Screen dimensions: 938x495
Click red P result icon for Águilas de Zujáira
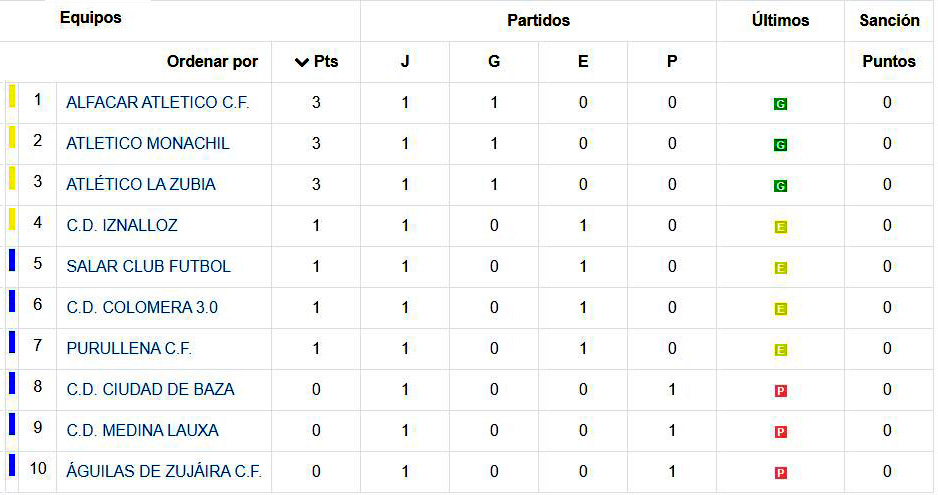tap(780, 473)
